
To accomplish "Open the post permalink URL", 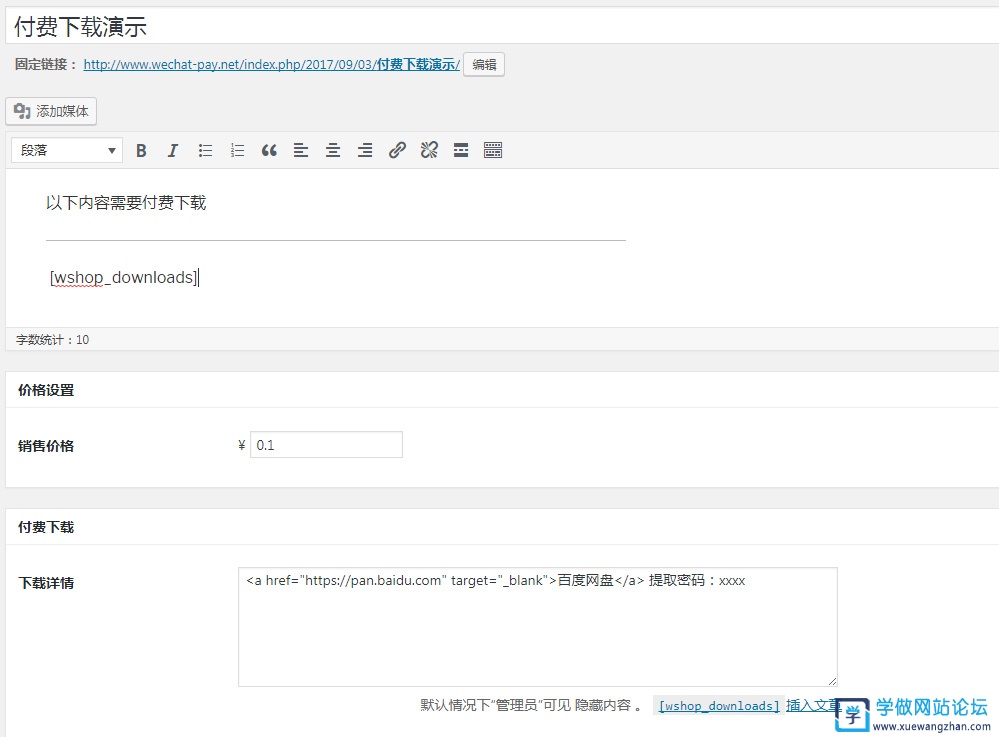I will coord(271,64).
